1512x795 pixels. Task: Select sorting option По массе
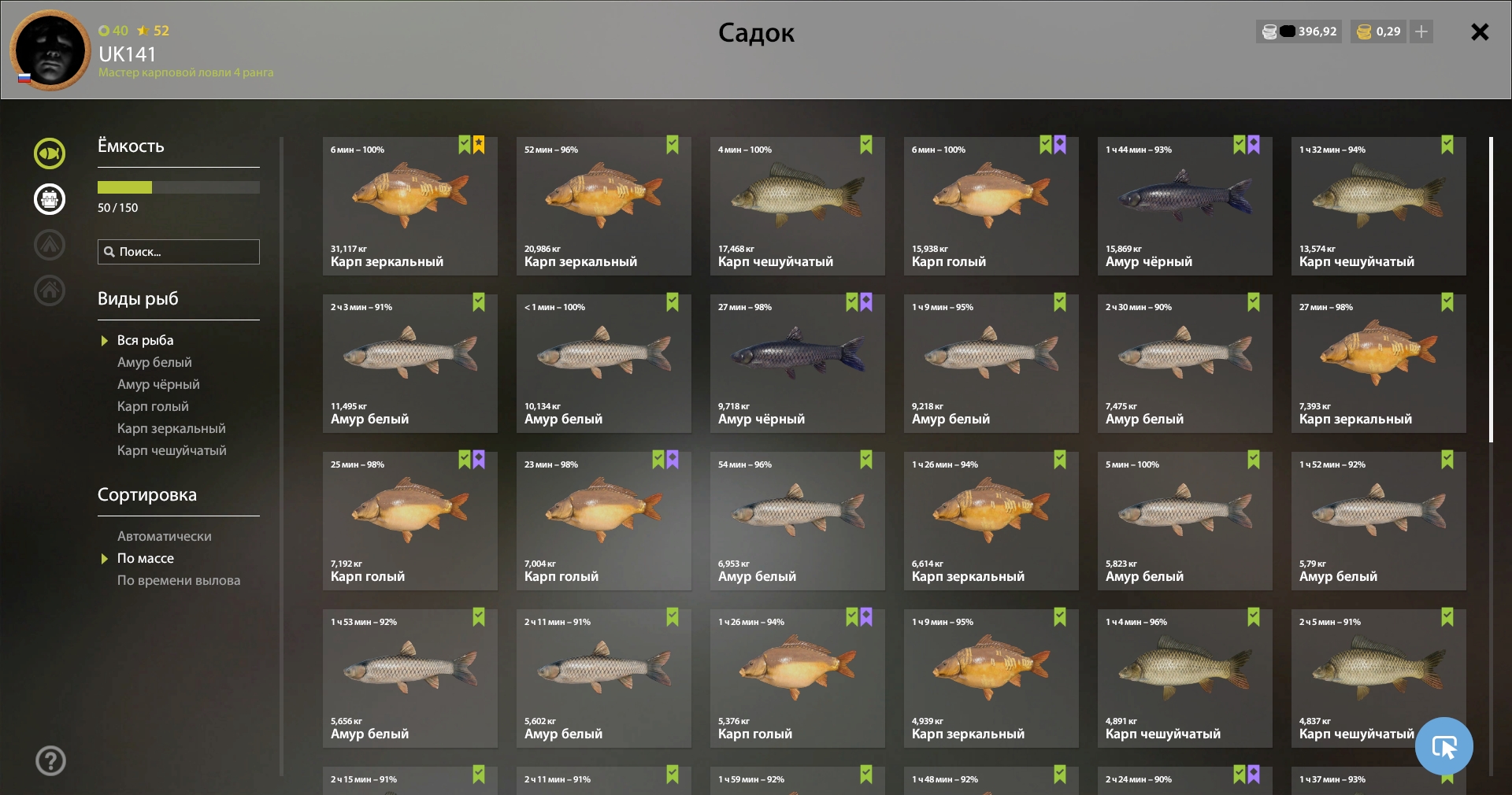[146, 558]
